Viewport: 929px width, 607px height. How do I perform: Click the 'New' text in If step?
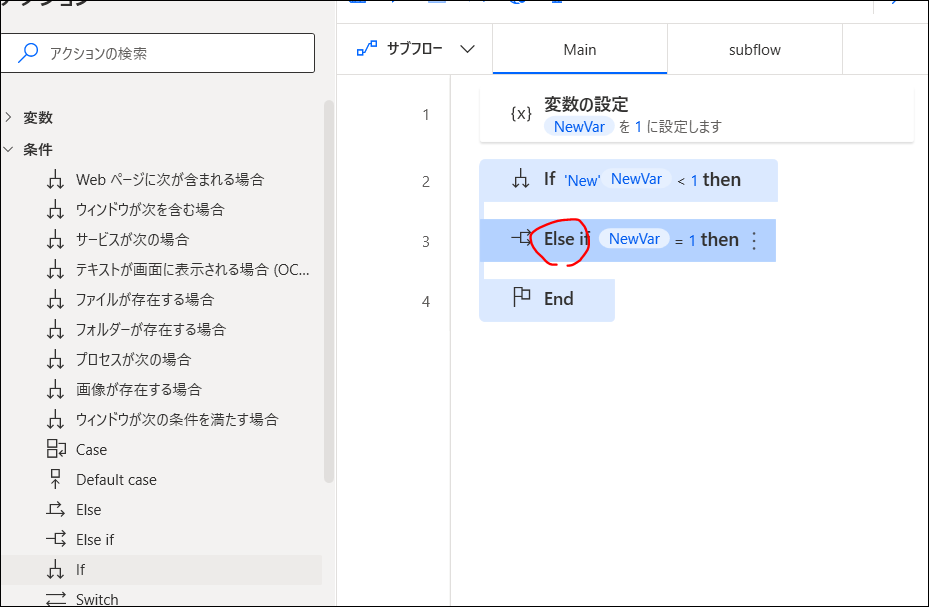click(x=582, y=181)
